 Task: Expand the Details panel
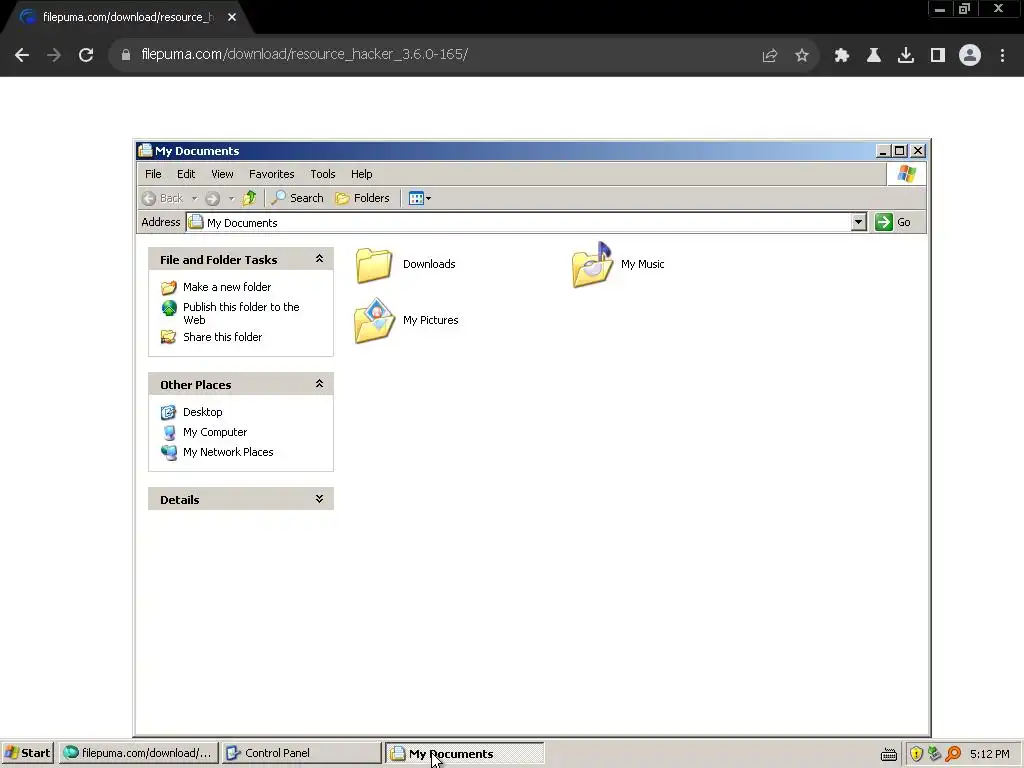click(319, 498)
